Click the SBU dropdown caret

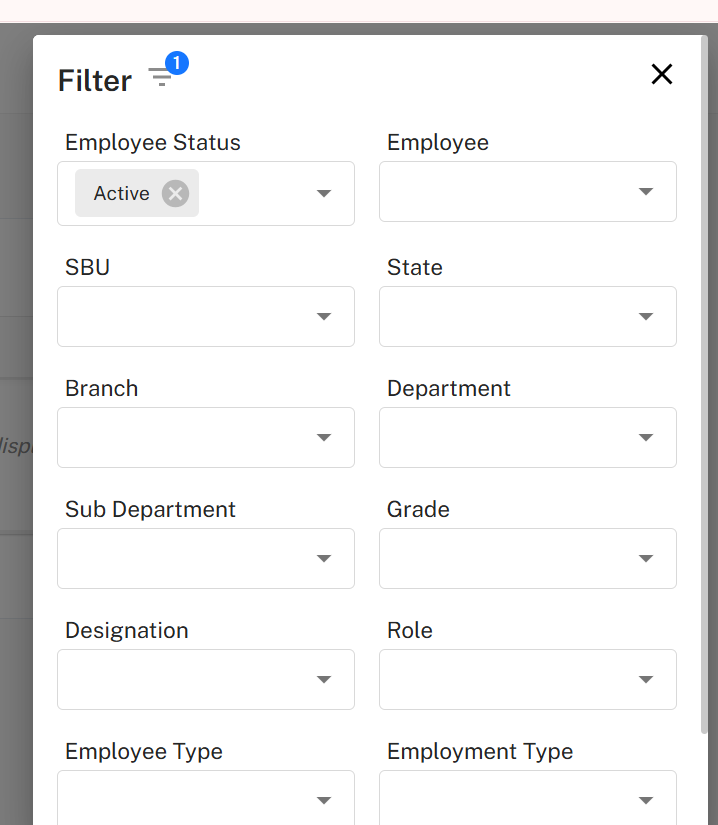point(323,316)
